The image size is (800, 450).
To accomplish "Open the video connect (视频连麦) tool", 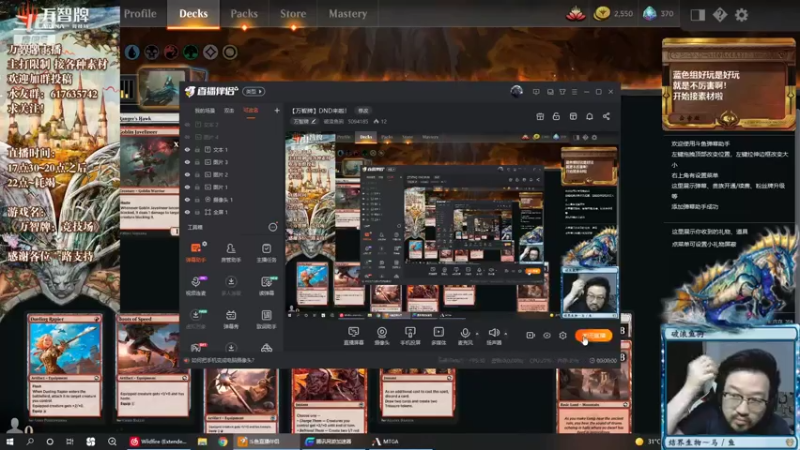I will [x=195, y=286].
